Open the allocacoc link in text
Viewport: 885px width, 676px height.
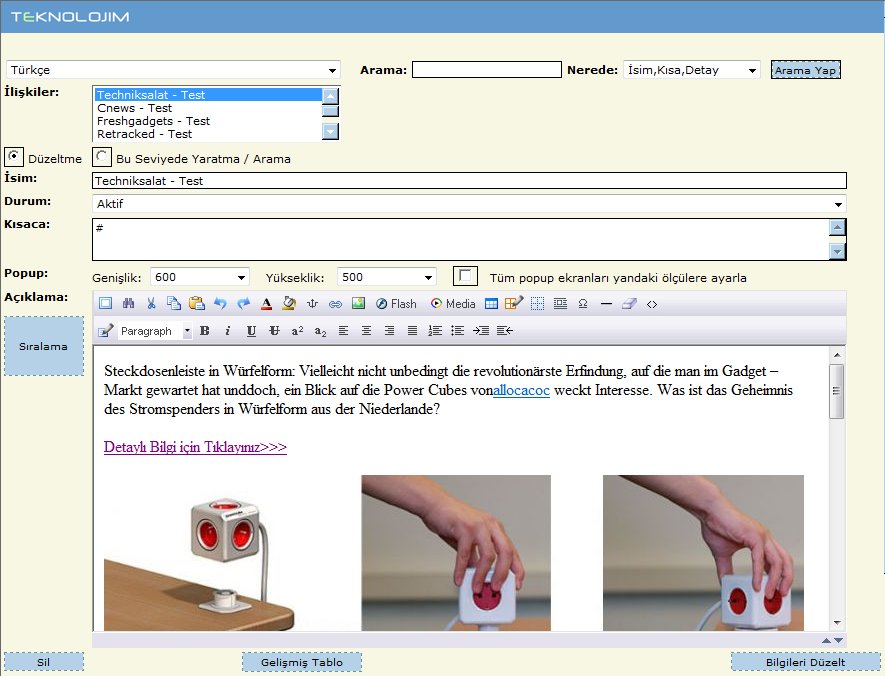coord(521,390)
